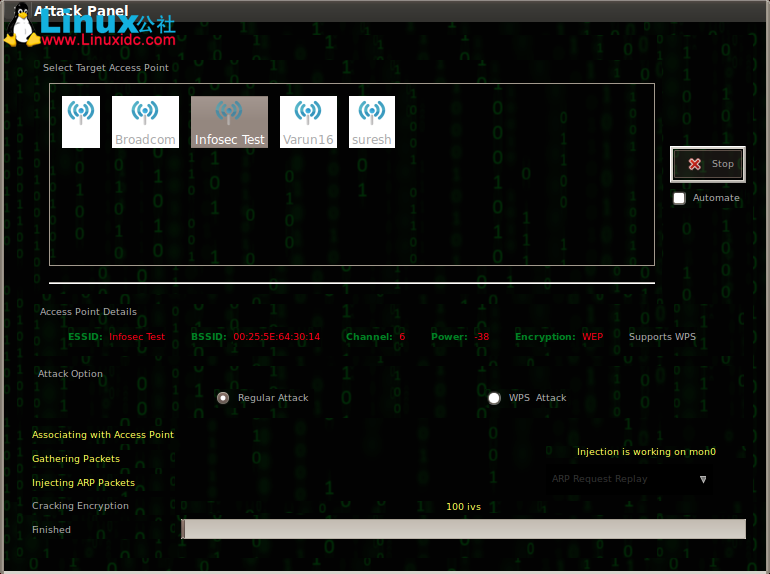Choose the Infosec Test access point
This screenshot has width=770, height=574.
click(x=229, y=121)
